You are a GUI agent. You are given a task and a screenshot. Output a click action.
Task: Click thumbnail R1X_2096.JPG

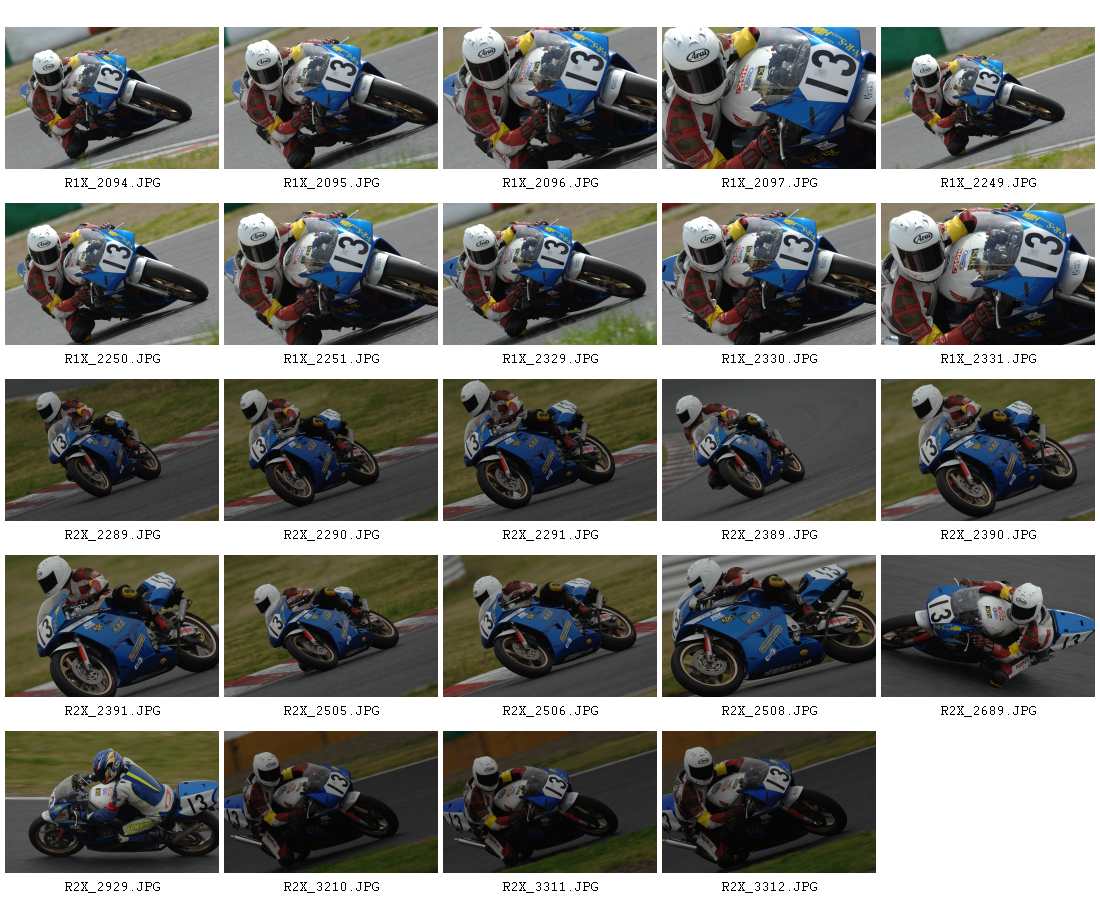[550, 98]
